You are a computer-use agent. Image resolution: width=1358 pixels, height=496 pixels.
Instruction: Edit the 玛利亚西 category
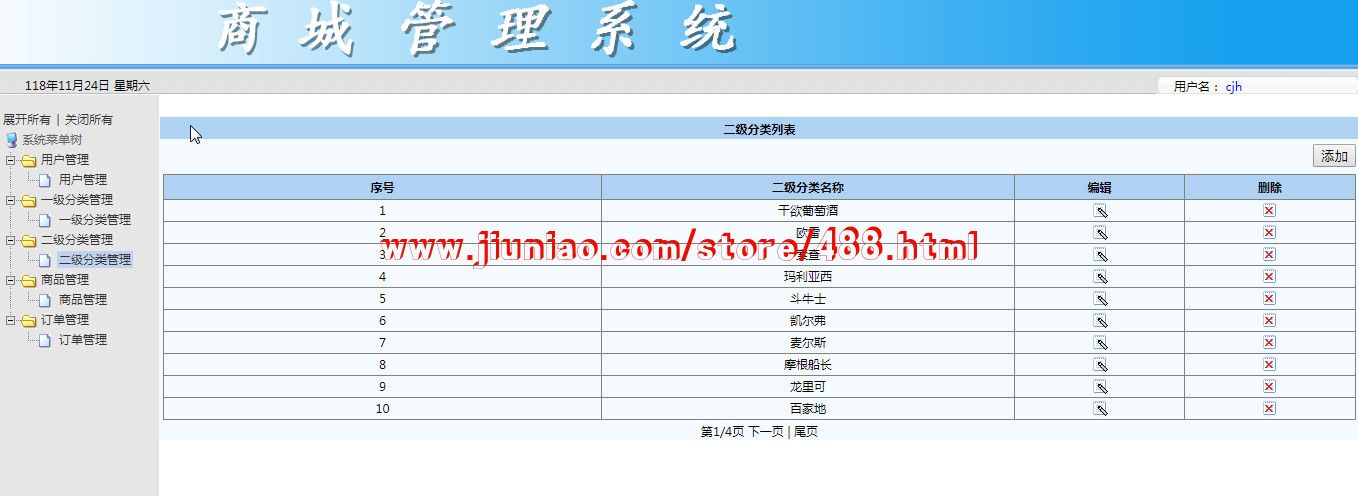click(x=1100, y=276)
